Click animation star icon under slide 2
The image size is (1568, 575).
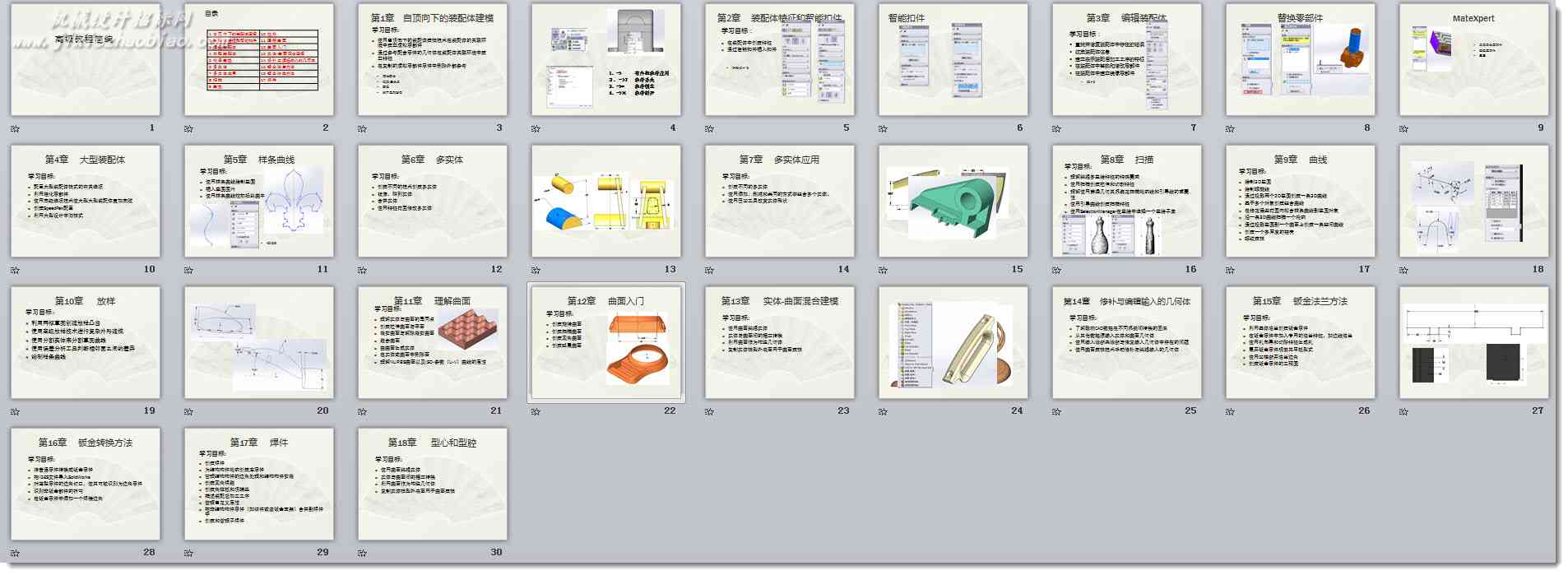(188, 129)
